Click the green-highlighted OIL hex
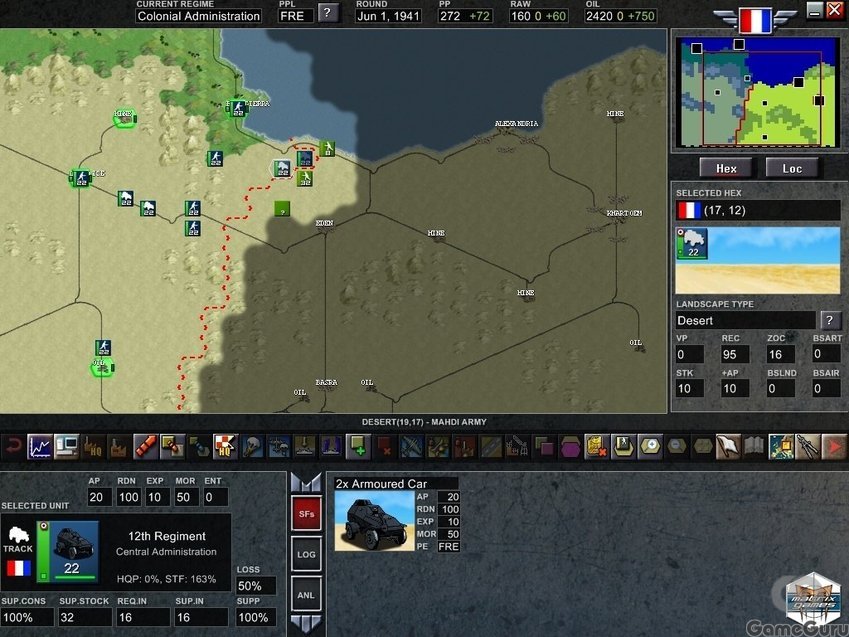Screen dimensions: 849x637 click(x=101, y=367)
